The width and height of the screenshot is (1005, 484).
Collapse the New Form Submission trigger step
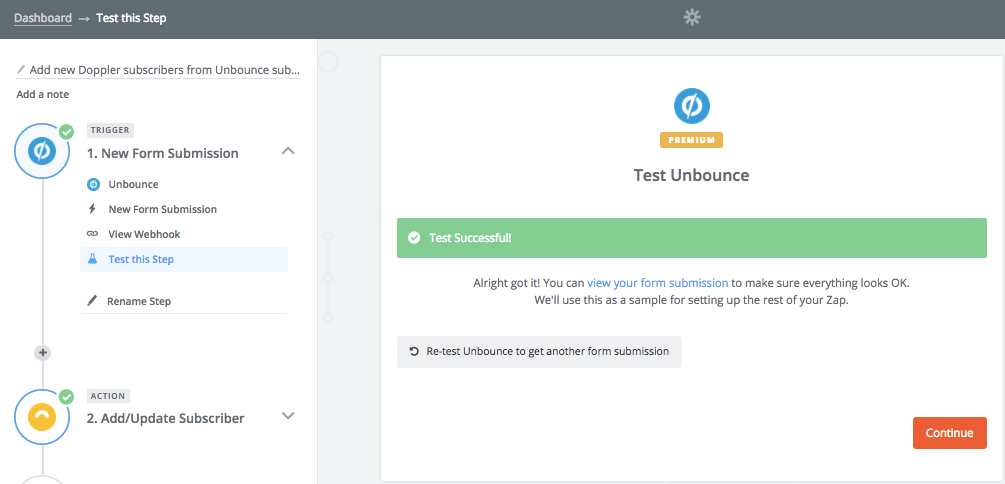click(x=288, y=151)
